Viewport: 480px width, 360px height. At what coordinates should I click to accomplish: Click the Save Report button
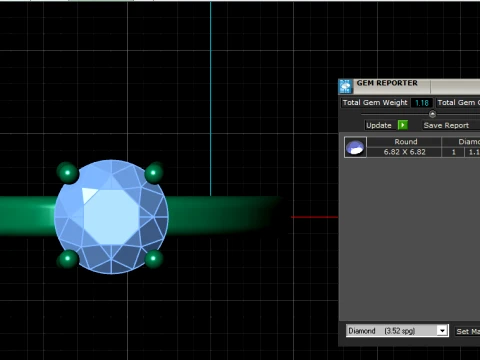(x=446, y=125)
